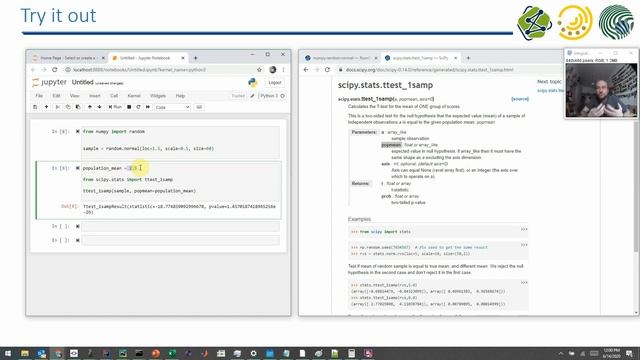Switch to the numpy.random.normal docs tab
The height and width of the screenshot is (360, 640).
(341, 58)
